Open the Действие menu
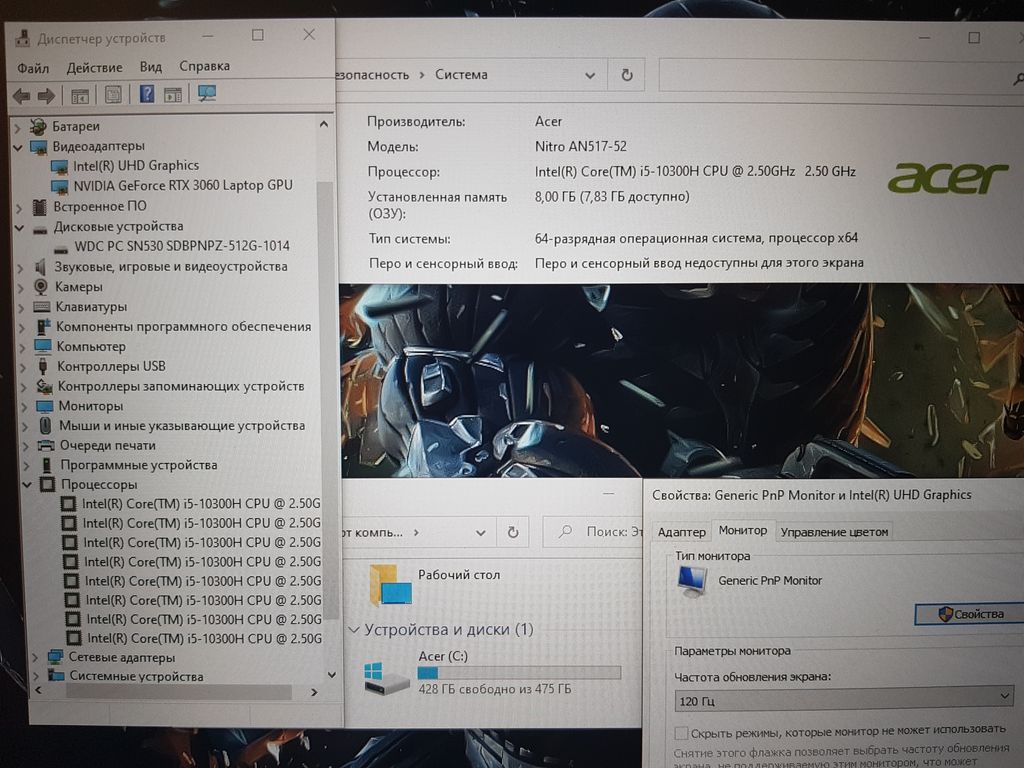The height and width of the screenshot is (768, 1024). click(94, 67)
